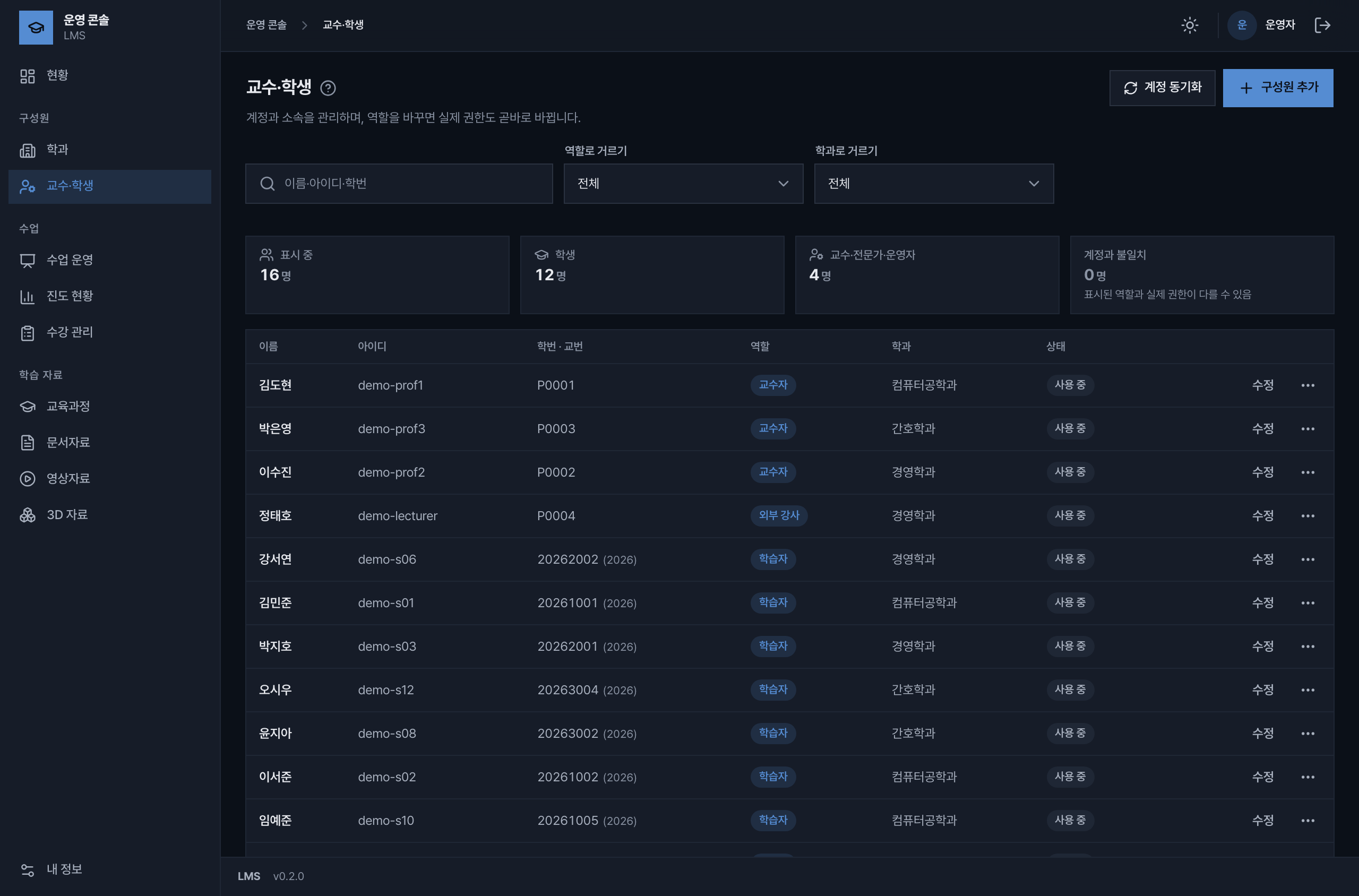Click the 학번 · 교번 column header
This screenshot has width=1359, height=896.
[x=560, y=346]
